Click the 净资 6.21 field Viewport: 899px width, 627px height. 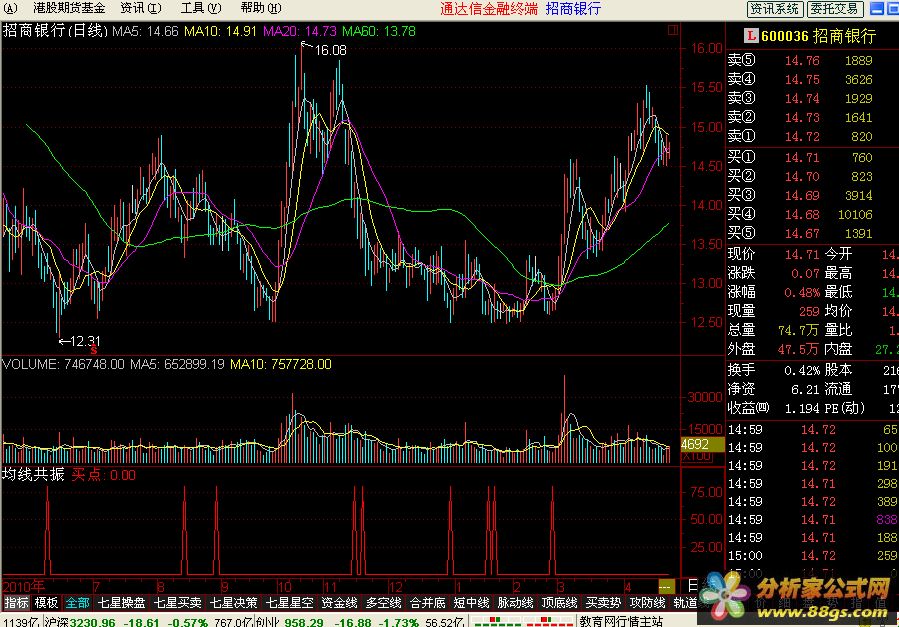774,389
